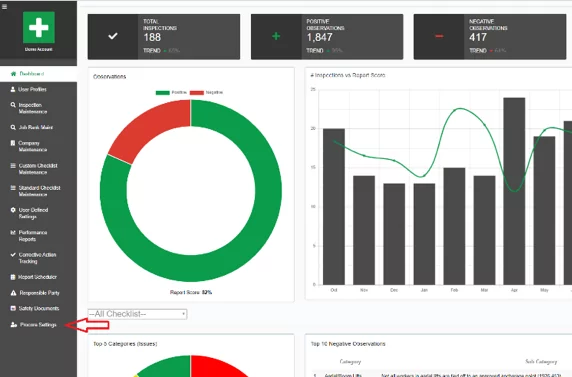Toggle the Positive legend item in chart
Viewport: 572px width, 377px height.
[171, 93]
